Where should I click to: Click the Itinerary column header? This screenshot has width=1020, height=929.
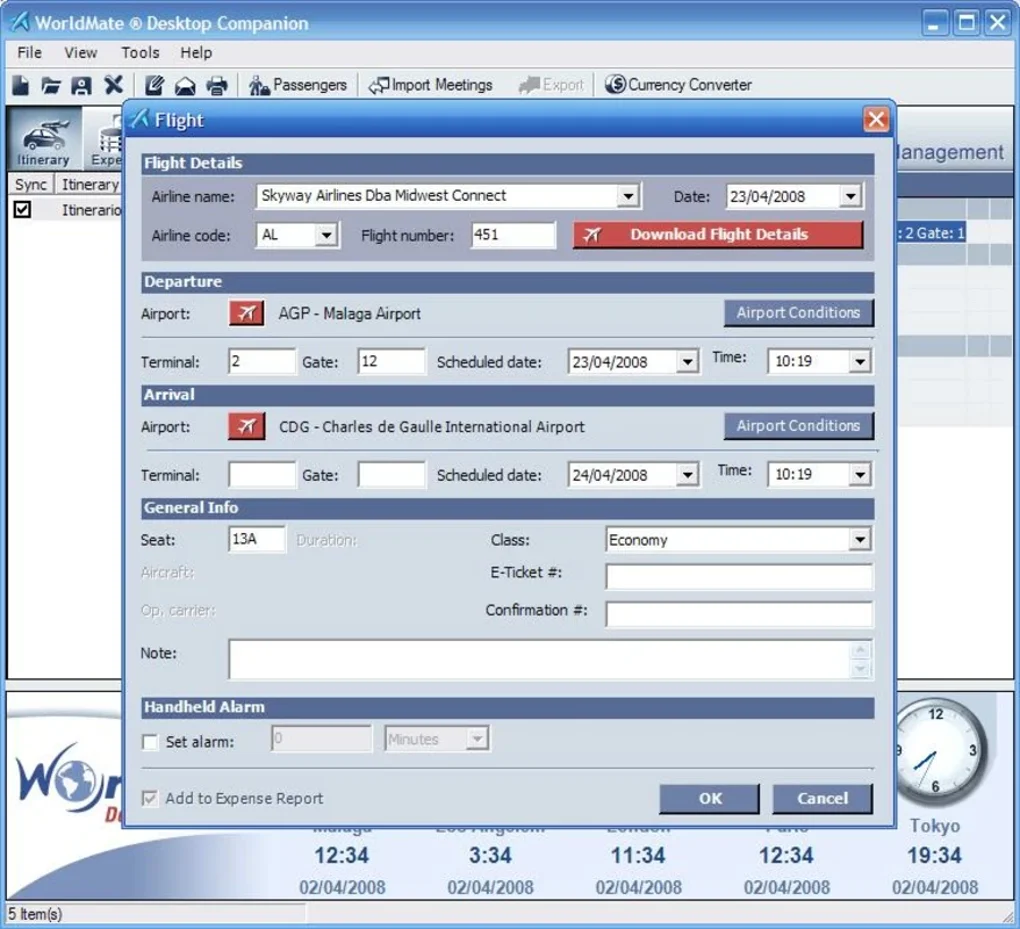pyautogui.click(x=89, y=184)
